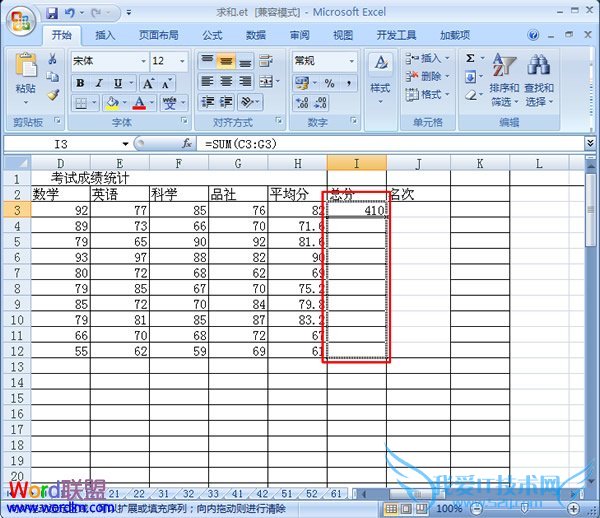Open Excel Help question mark
The image size is (600, 518).
click(533, 35)
